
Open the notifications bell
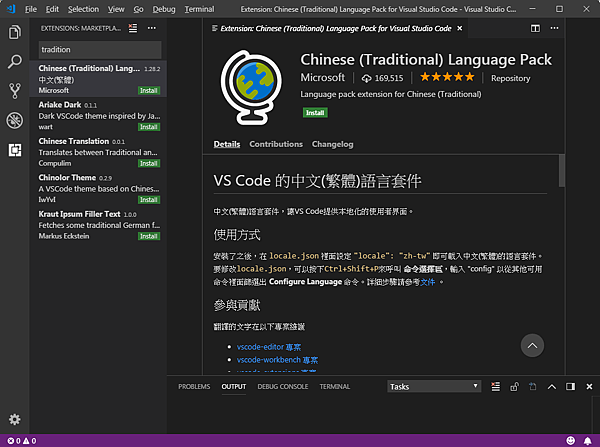[587, 441]
